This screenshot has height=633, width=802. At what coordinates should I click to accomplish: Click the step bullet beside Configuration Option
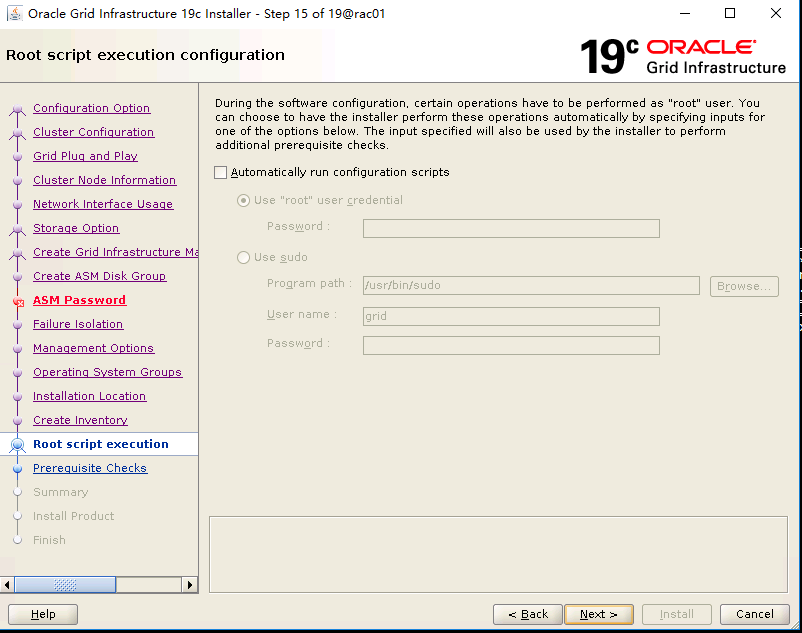17,109
